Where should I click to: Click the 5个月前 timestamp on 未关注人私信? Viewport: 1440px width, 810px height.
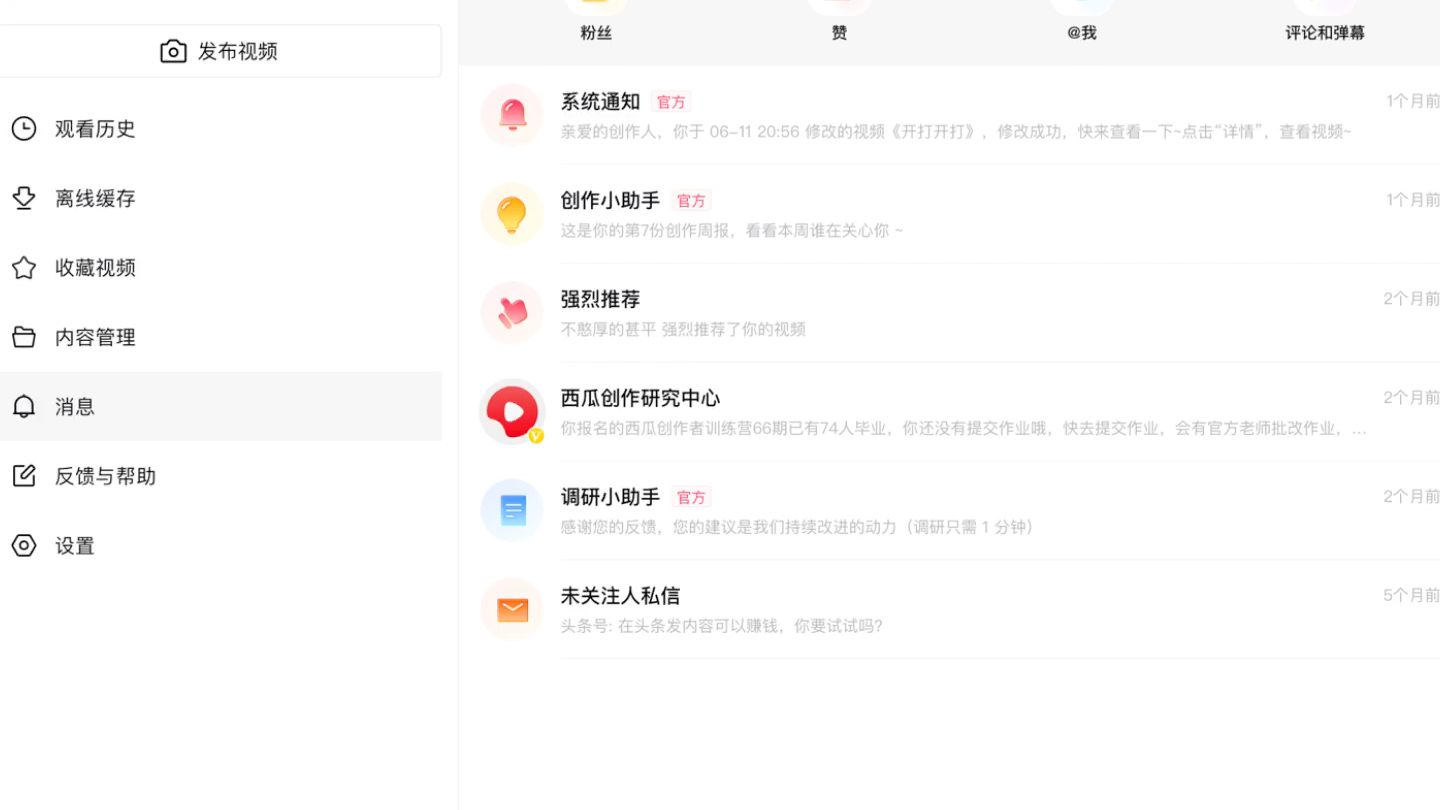click(1412, 596)
